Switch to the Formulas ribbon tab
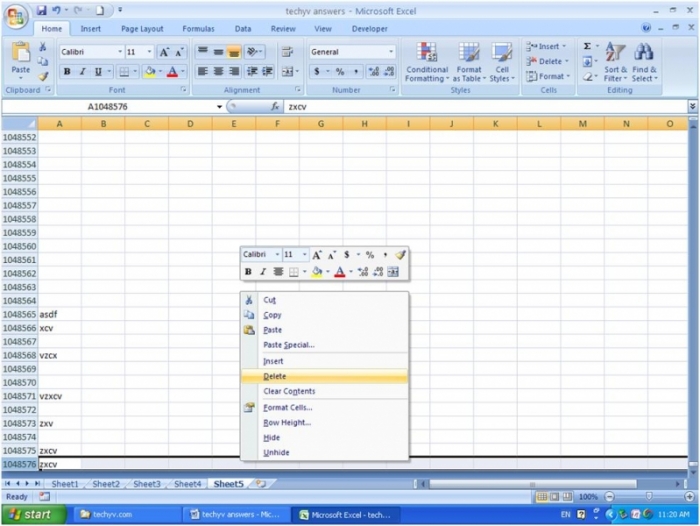Screen dimensions: 700x526 [x=198, y=29]
